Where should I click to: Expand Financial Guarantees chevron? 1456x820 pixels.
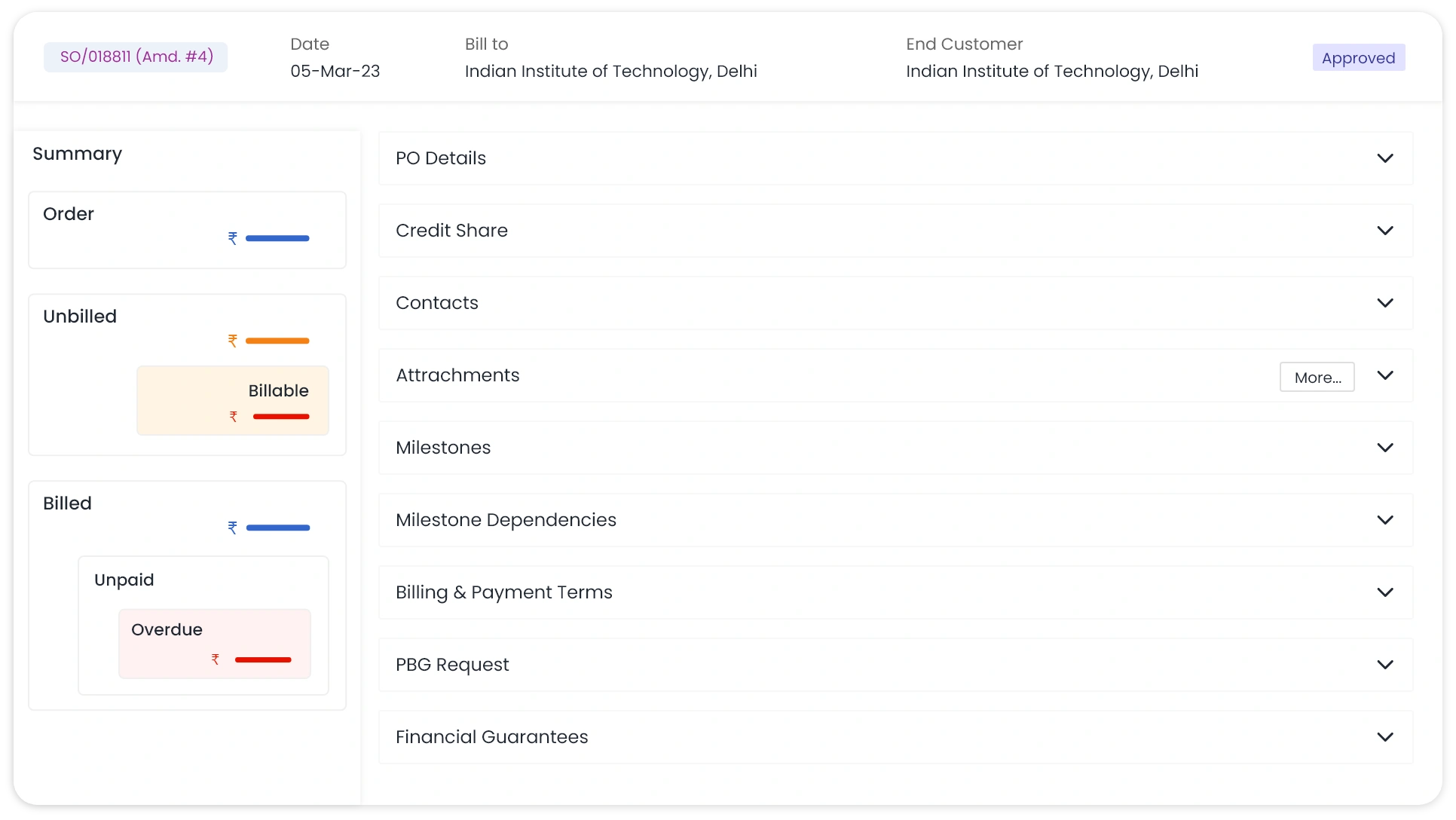click(x=1384, y=737)
